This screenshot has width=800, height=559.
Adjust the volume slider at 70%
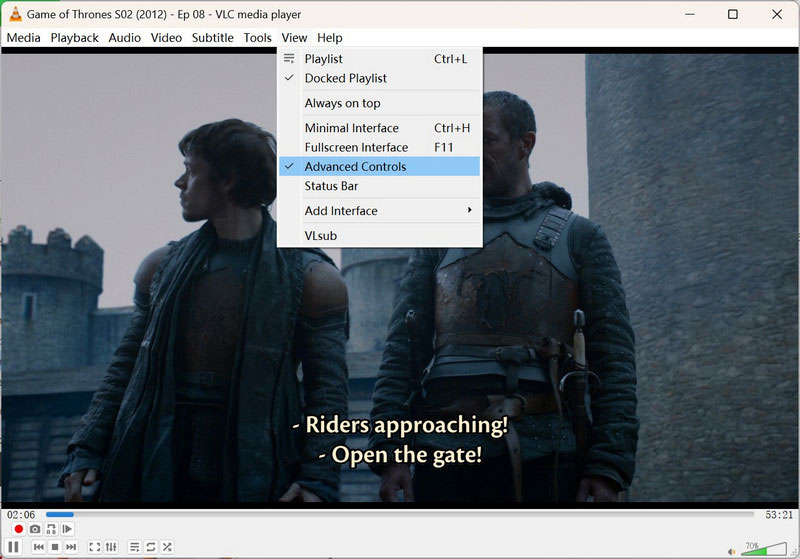[764, 549]
